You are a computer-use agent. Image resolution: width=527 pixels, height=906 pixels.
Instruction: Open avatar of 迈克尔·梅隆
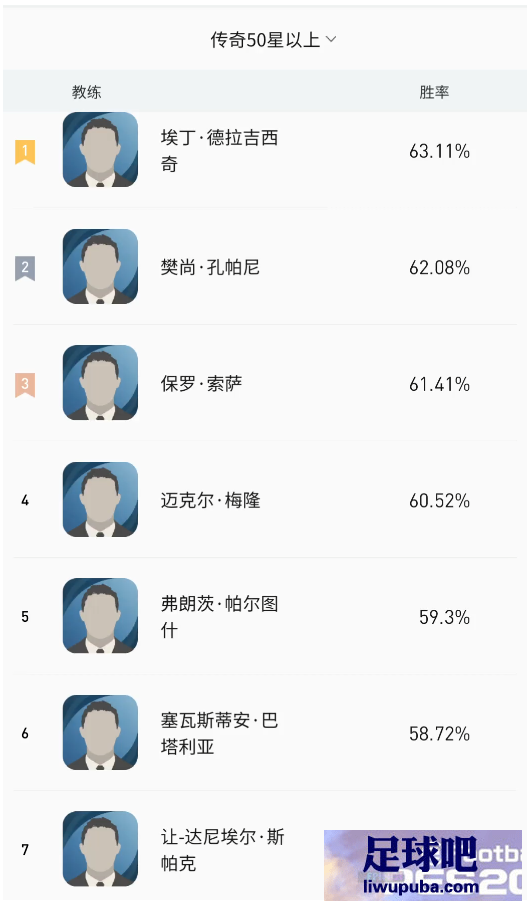(x=101, y=499)
